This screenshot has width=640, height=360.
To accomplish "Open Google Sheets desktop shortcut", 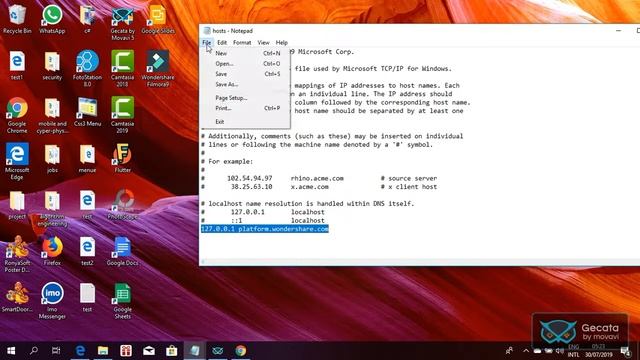I will [x=122, y=300].
